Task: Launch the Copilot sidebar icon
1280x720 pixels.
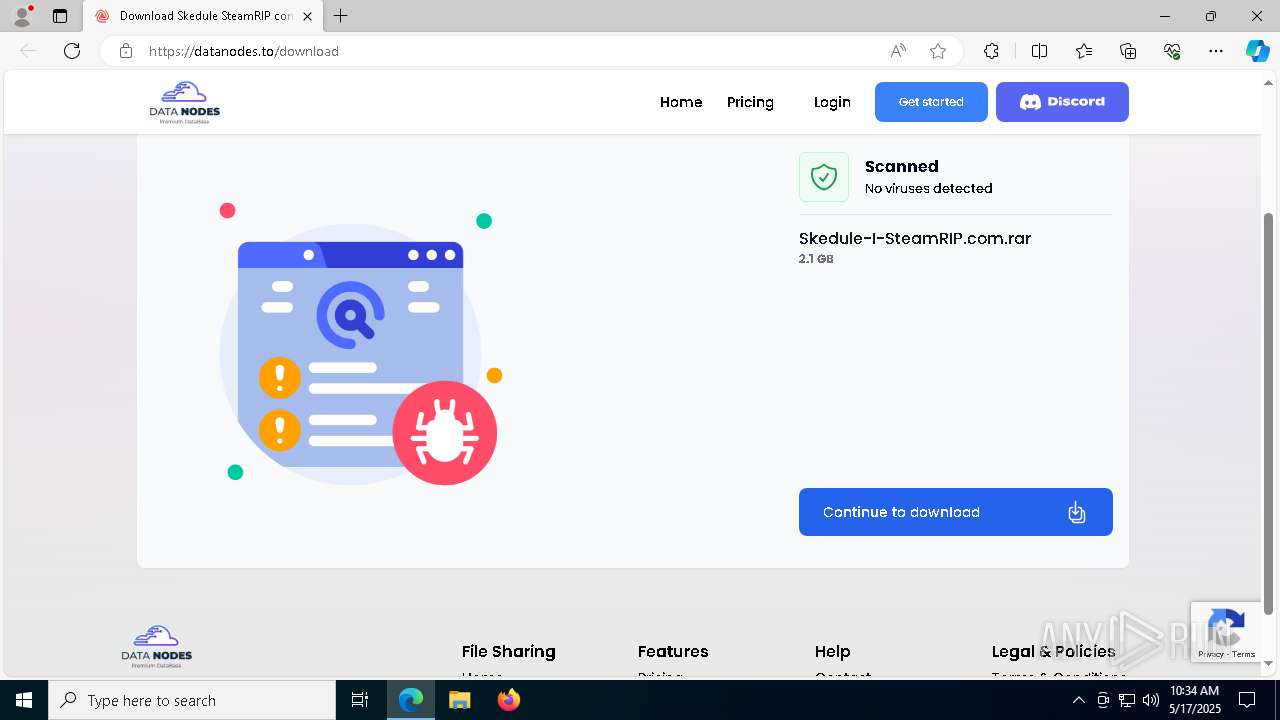Action: coord(1257,51)
